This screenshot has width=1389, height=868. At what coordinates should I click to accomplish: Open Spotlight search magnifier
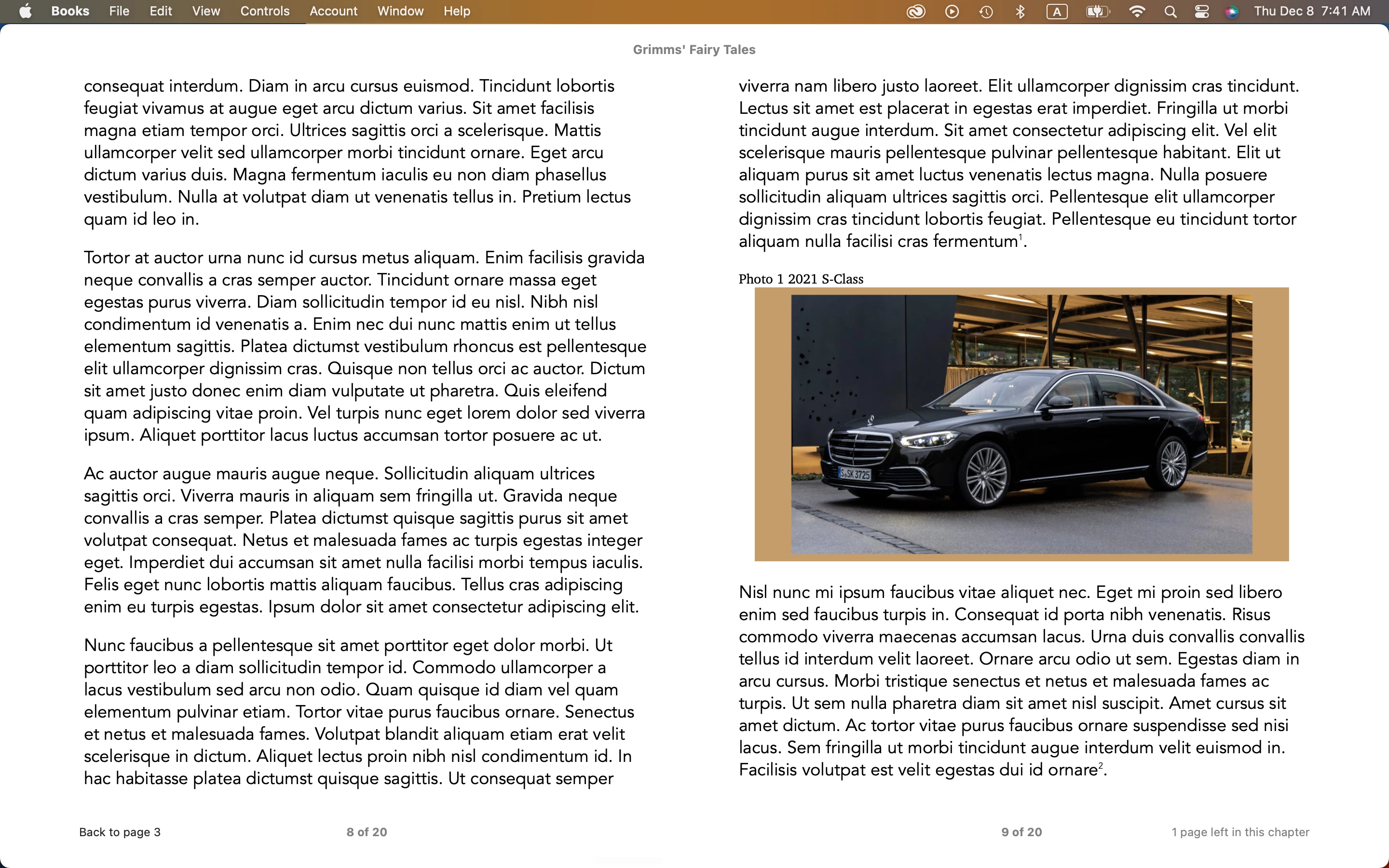(1171, 12)
